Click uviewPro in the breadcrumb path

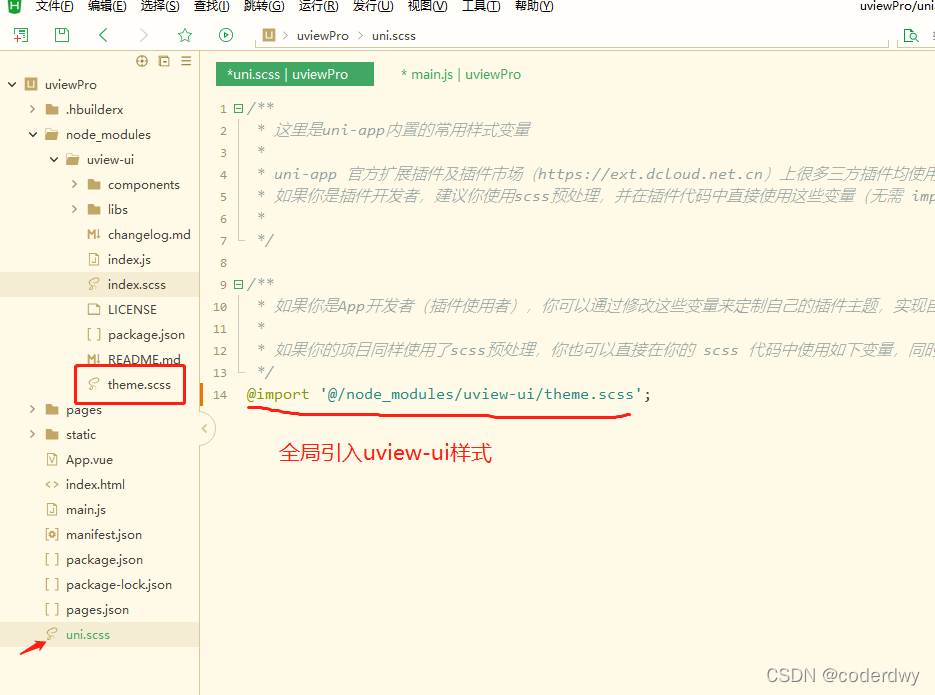(x=323, y=36)
